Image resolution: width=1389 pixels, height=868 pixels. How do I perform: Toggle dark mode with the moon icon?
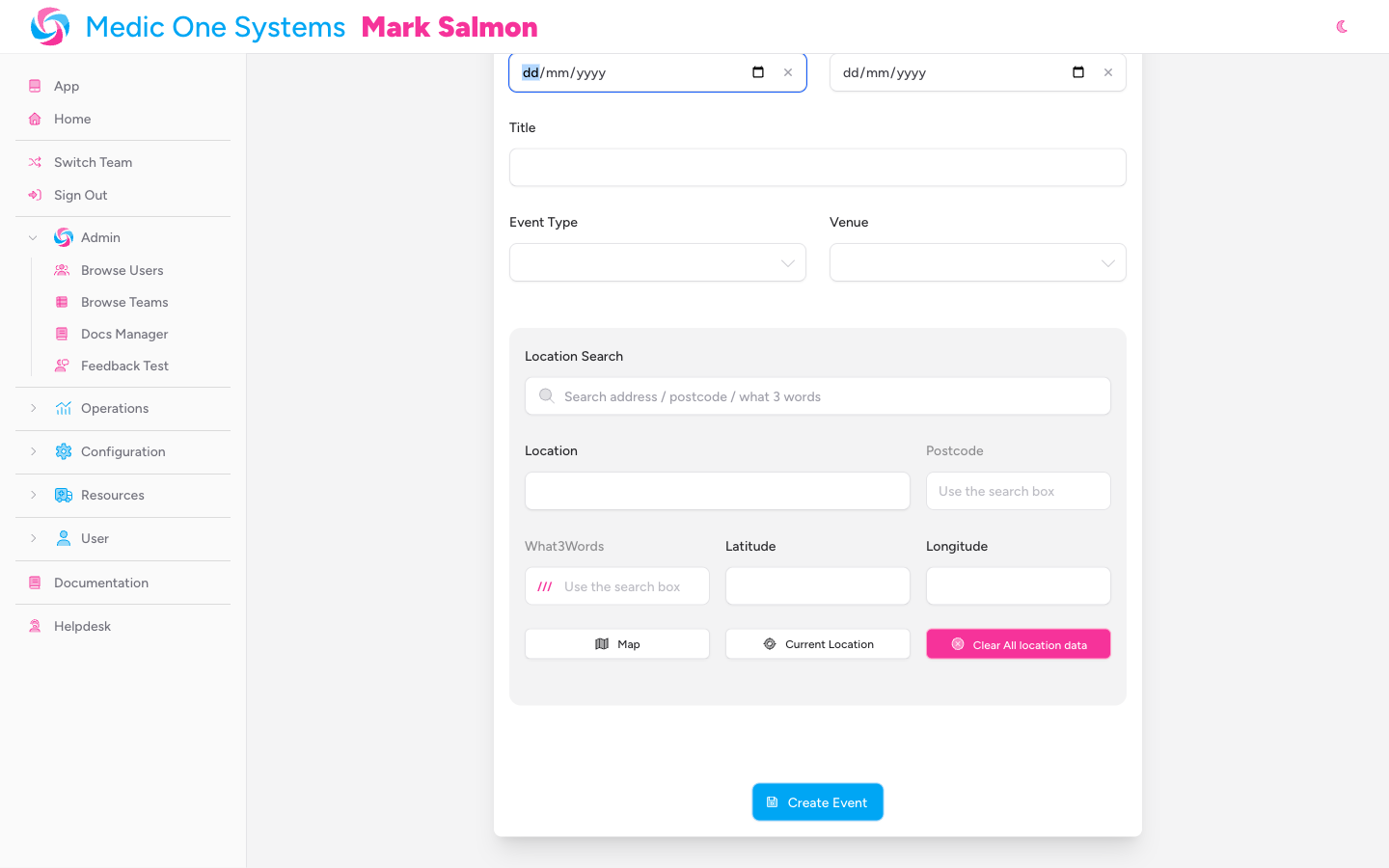[x=1342, y=27]
